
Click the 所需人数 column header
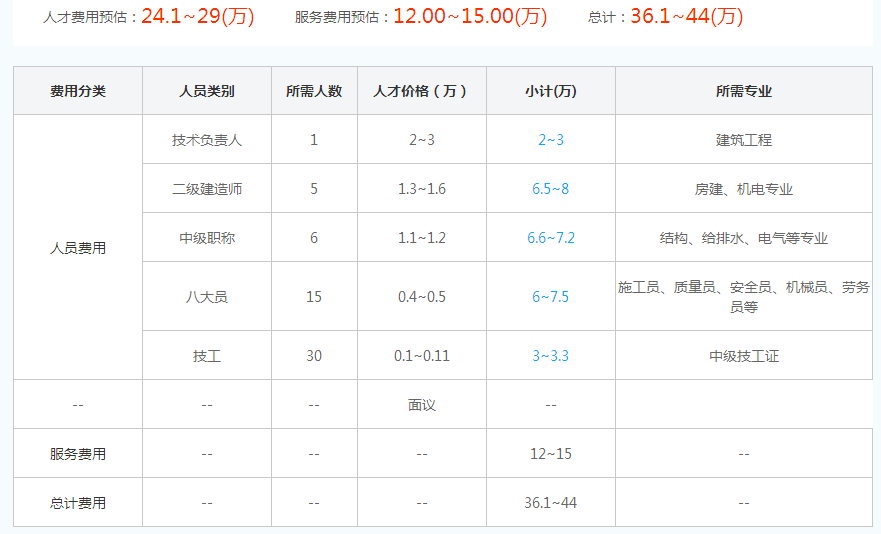314,91
